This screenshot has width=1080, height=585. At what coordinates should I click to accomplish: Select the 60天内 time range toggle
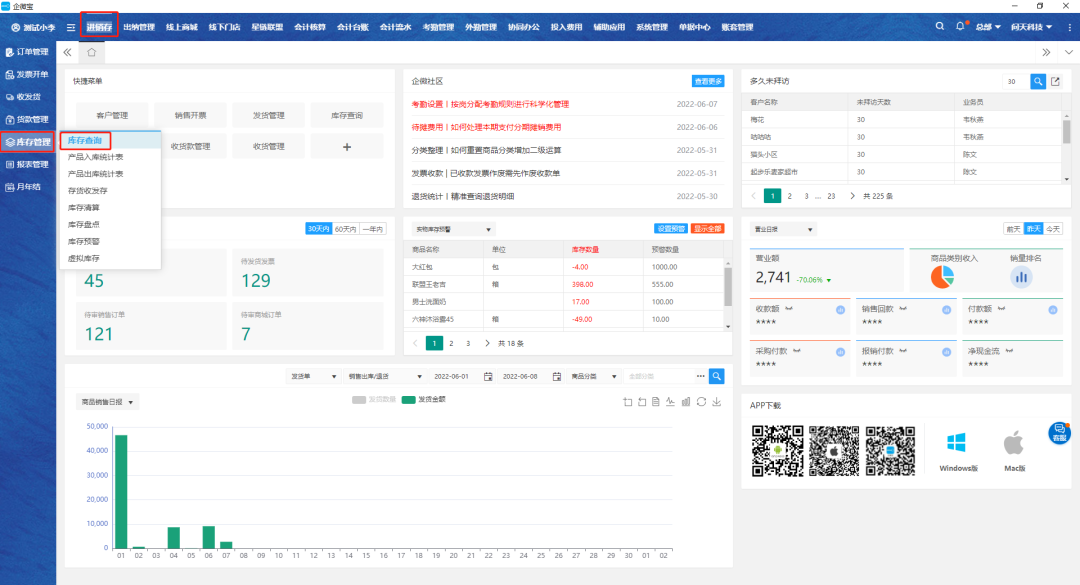[x=346, y=229]
